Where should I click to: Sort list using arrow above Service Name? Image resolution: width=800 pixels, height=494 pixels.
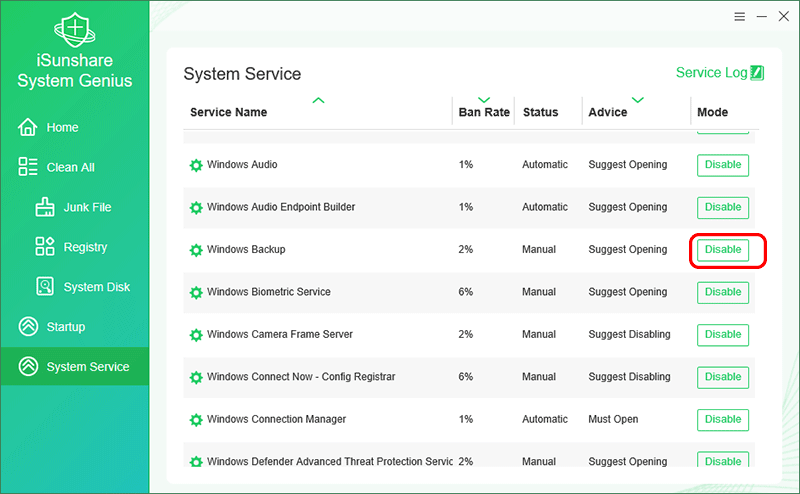318,100
